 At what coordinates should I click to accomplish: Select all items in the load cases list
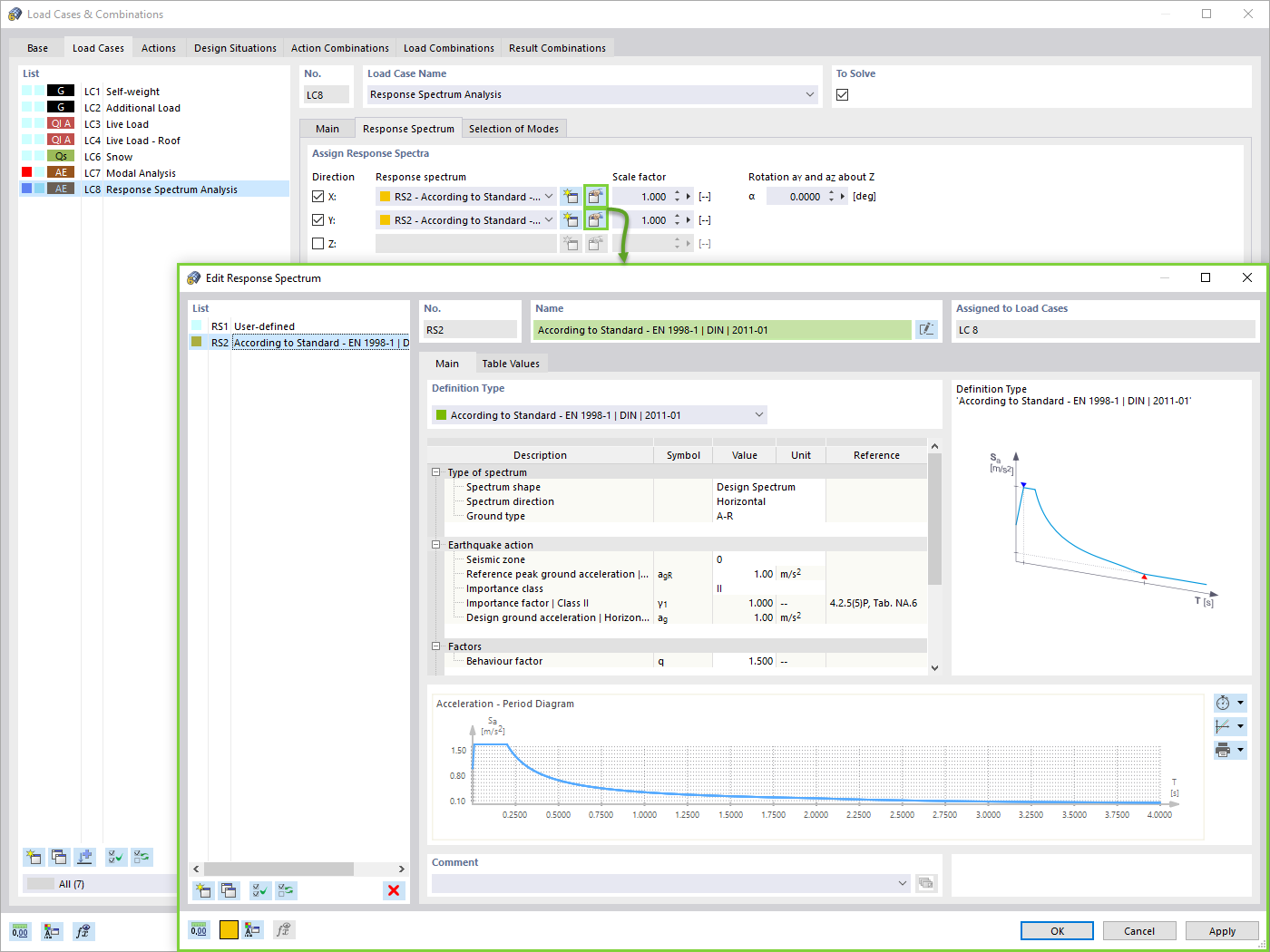coord(116,857)
